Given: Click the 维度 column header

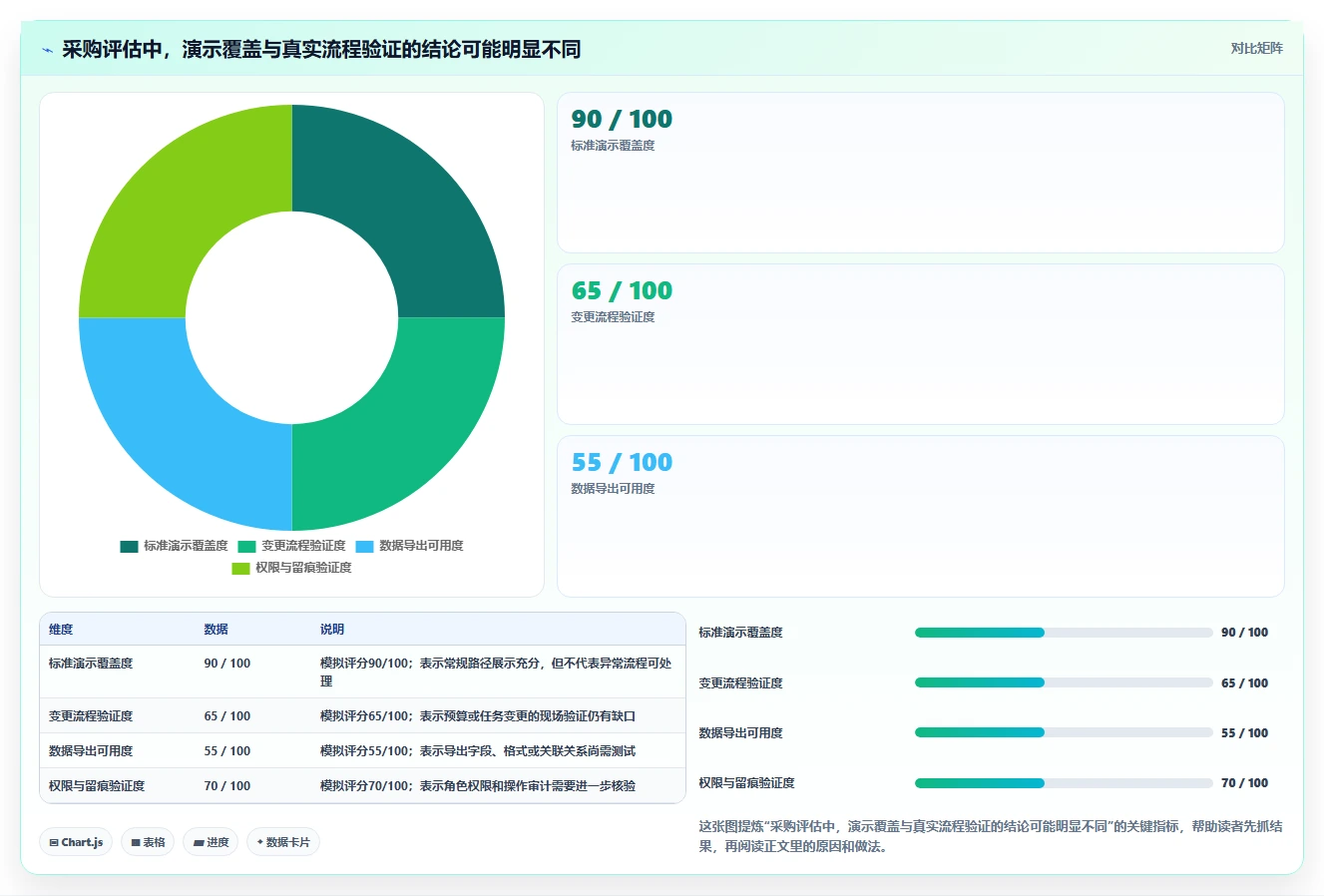Looking at the screenshot, I should click(61, 630).
